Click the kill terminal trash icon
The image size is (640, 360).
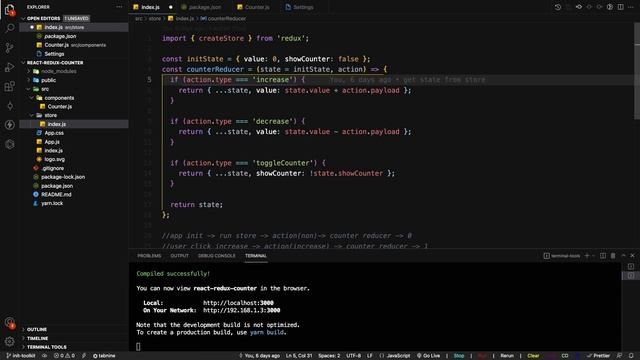point(613,256)
